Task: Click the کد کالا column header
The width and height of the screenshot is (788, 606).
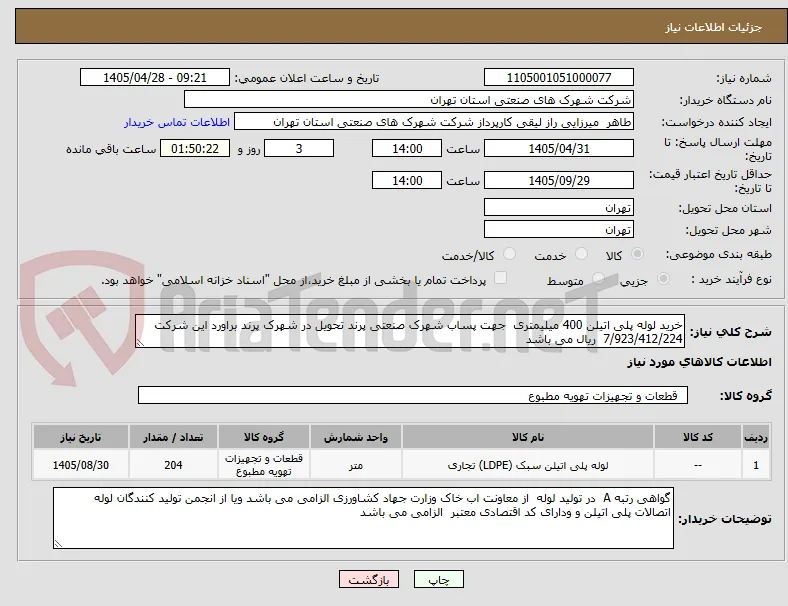Action: [698, 437]
